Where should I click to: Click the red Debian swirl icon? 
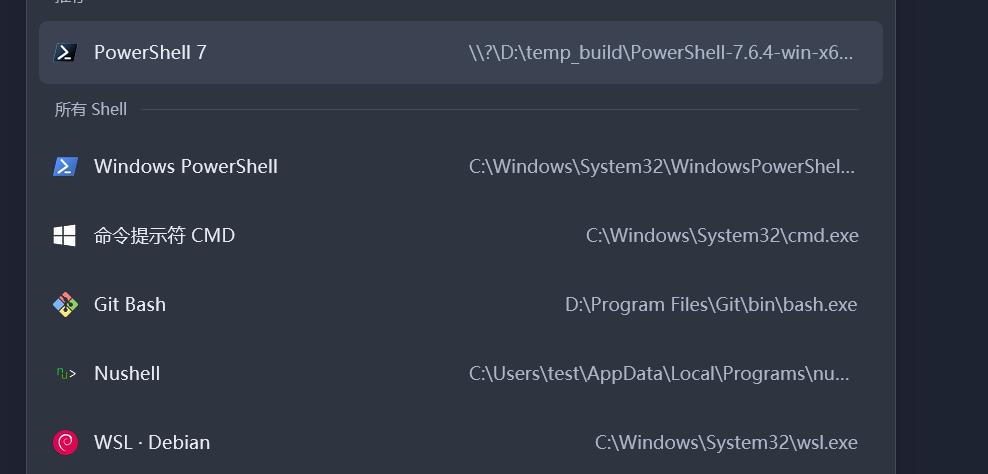tap(65, 442)
